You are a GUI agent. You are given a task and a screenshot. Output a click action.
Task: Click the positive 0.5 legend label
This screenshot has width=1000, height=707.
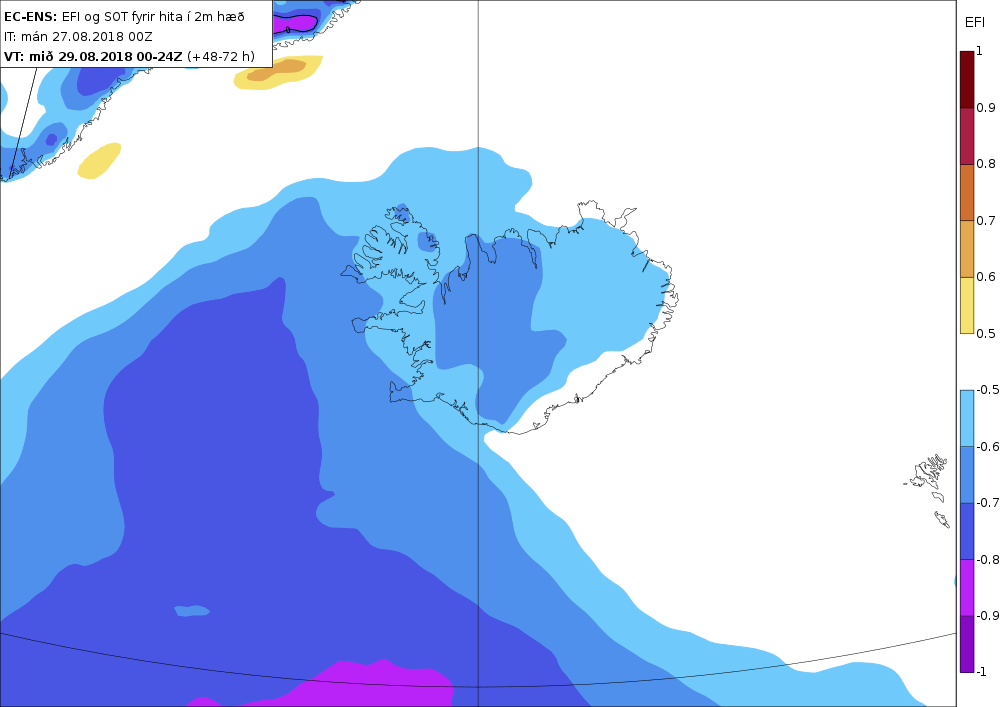pos(986,333)
